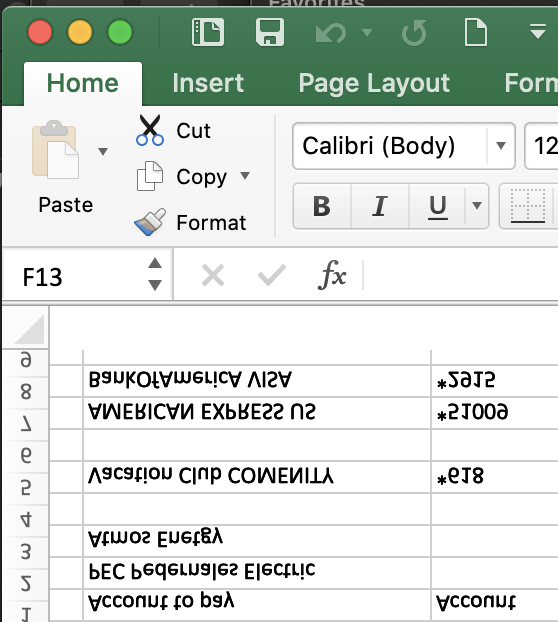Click the yellow minimize window button
Viewport: 558px width, 622px height.
tap(80, 32)
